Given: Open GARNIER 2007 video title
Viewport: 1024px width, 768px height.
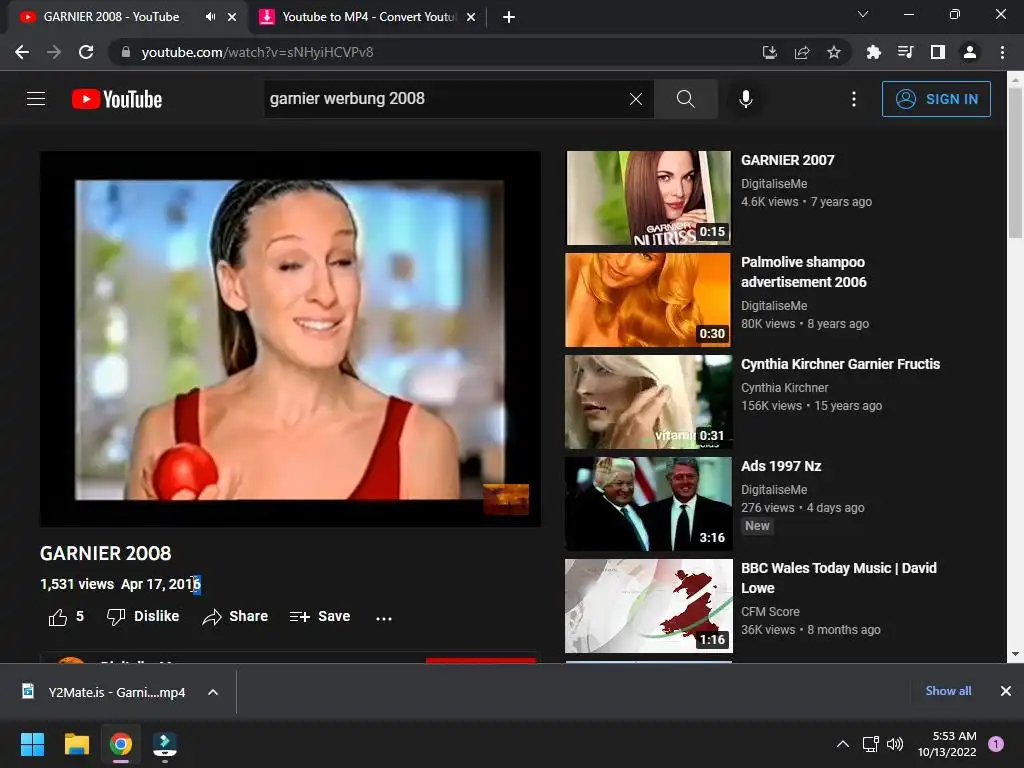Looking at the screenshot, I should pos(788,160).
